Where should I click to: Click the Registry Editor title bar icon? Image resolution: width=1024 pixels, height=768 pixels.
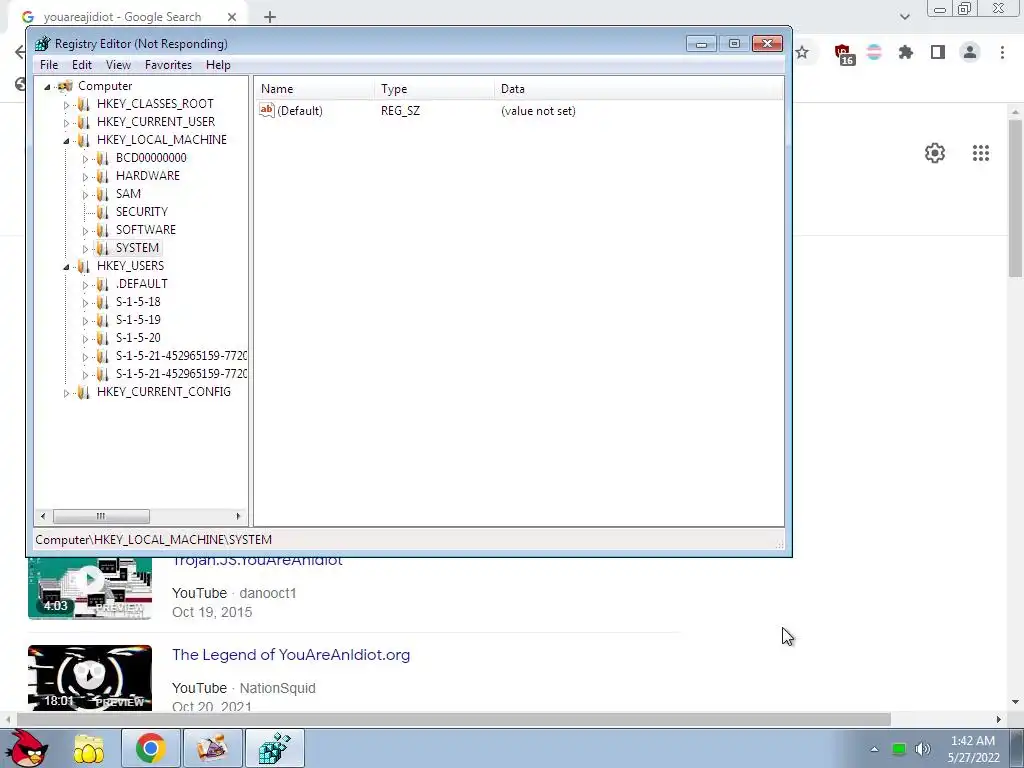click(43, 44)
